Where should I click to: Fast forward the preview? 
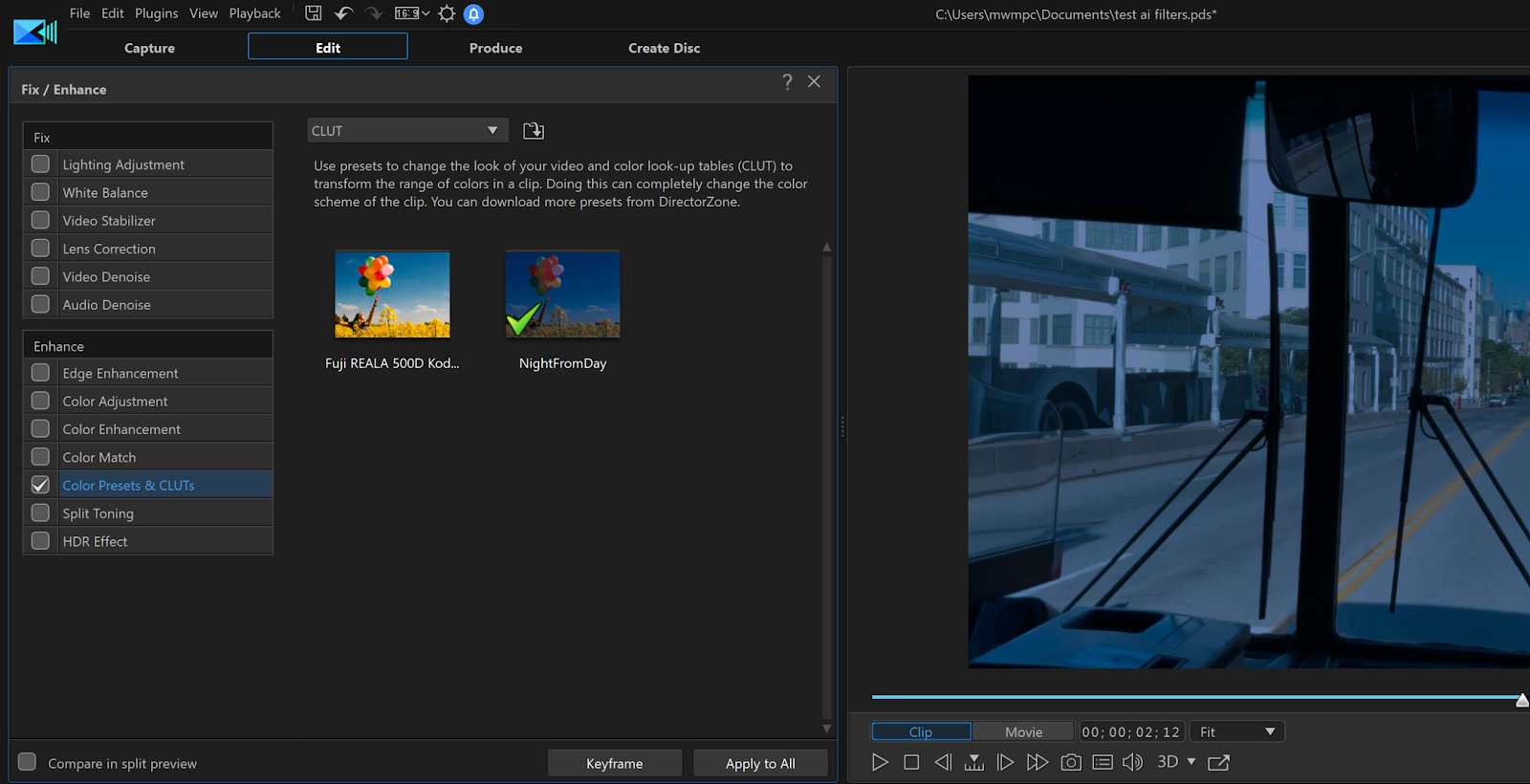(1038, 762)
